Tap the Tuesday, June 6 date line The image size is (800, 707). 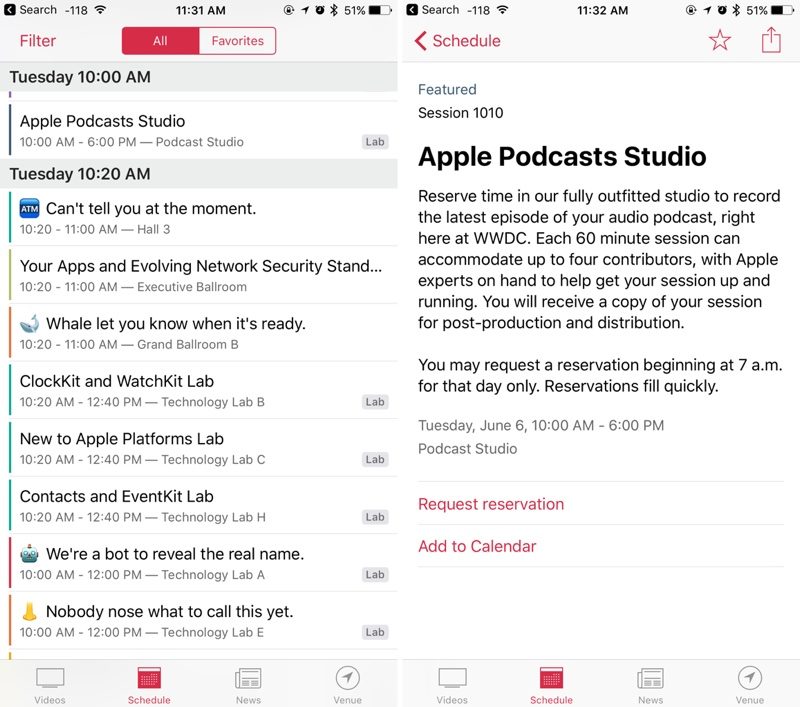pyautogui.click(x=541, y=425)
